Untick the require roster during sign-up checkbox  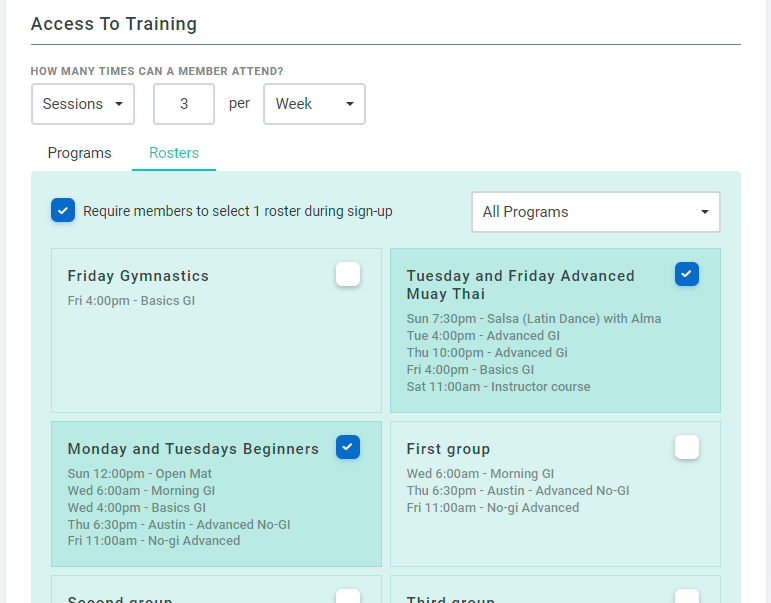tap(63, 211)
